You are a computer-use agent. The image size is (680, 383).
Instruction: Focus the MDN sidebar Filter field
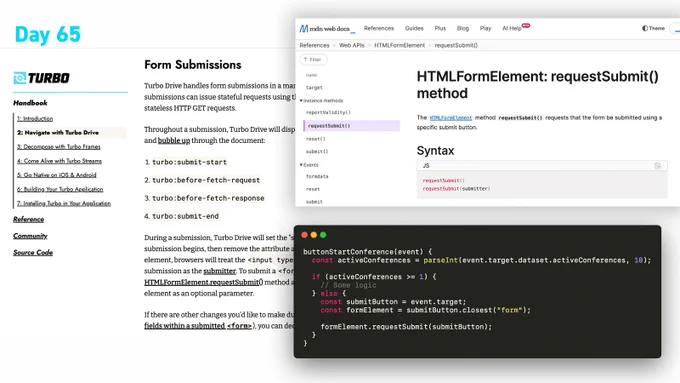point(313,59)
